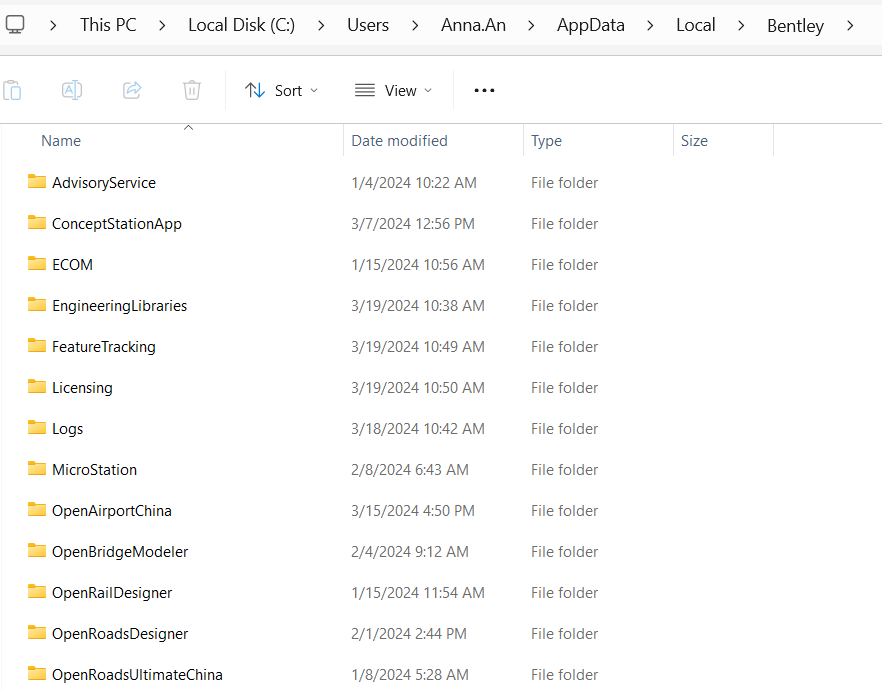Click date 3/18/2024 10:42 AM

point(417,429)
